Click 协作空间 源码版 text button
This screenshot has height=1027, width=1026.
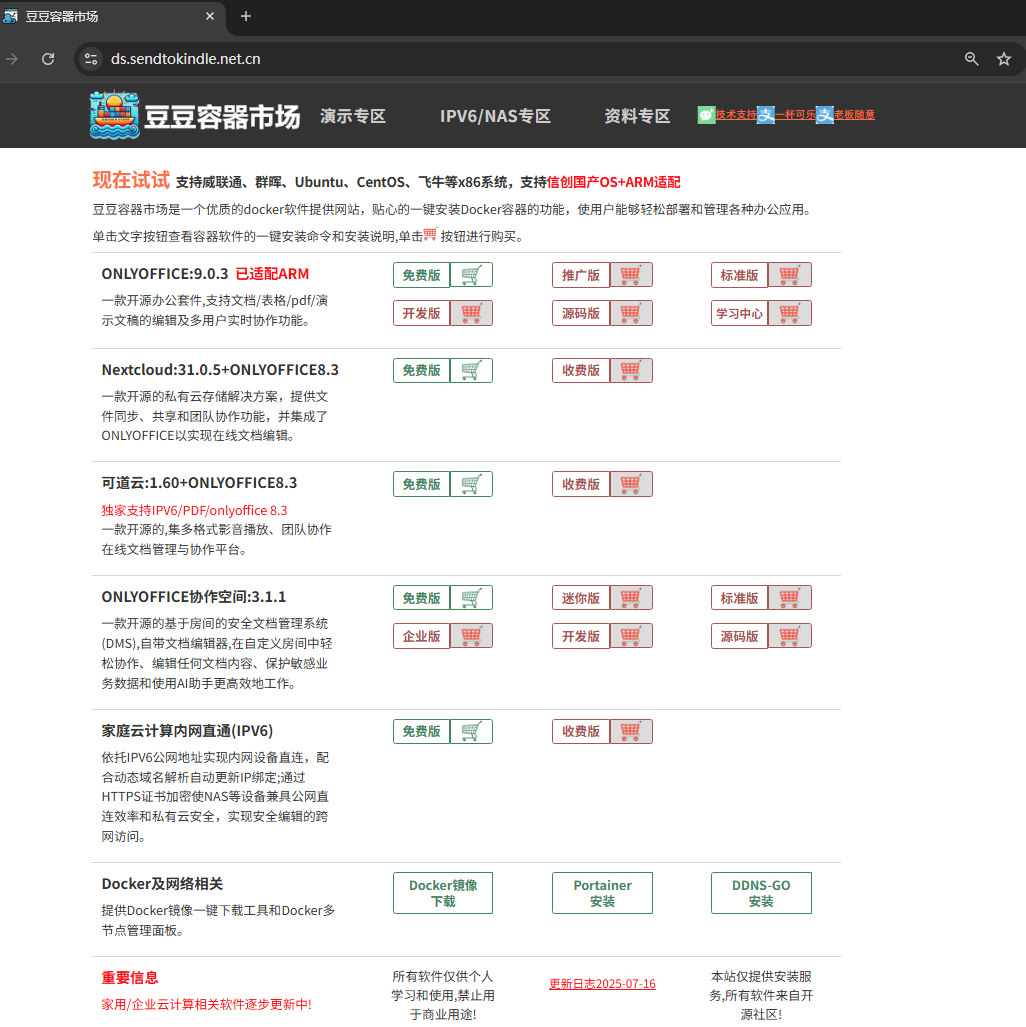click(x=739, y=636)
